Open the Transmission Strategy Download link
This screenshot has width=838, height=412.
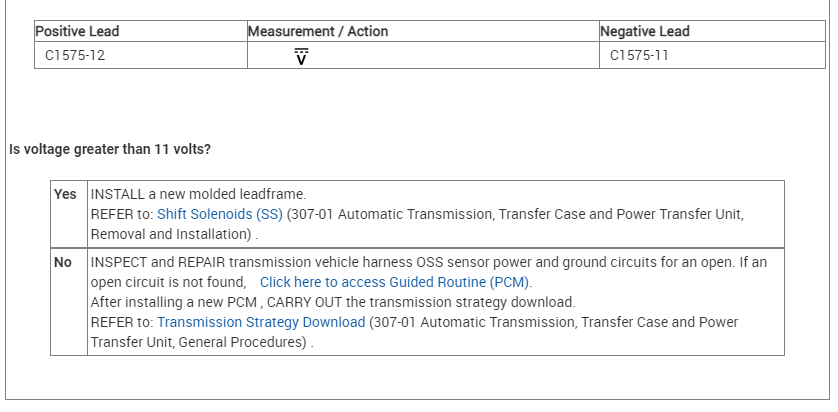pyautogui.click(x=261, y=322)
